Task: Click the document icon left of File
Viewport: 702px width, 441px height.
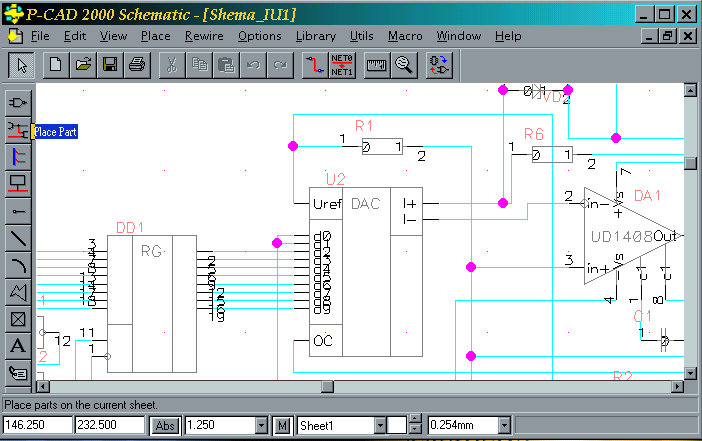Action: coord(15,36)
